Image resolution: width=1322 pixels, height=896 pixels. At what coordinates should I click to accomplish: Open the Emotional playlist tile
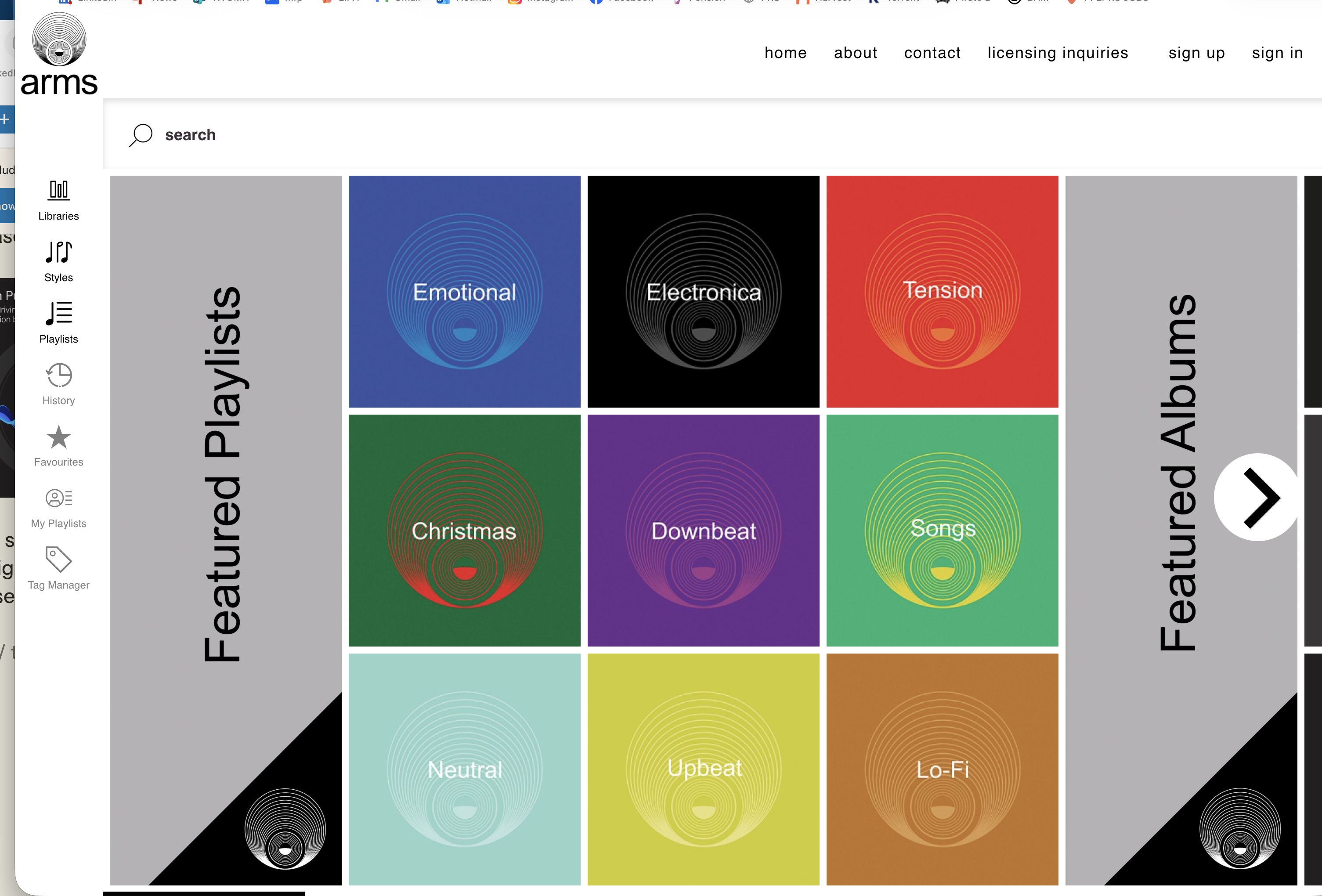[464, 291]
